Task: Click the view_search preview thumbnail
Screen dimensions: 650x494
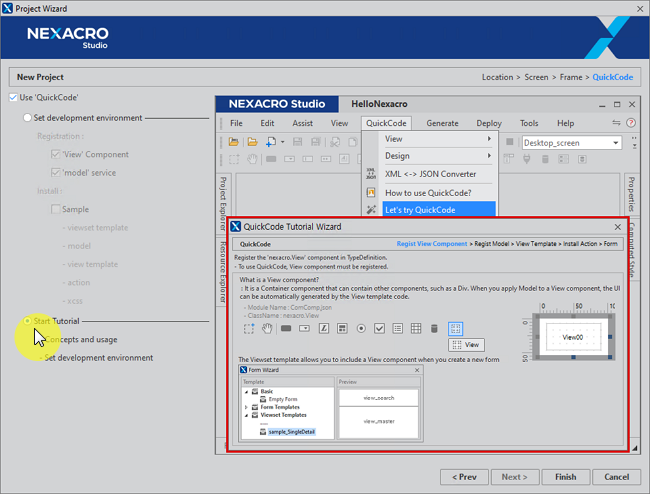Action: click(x=379, y=397)
